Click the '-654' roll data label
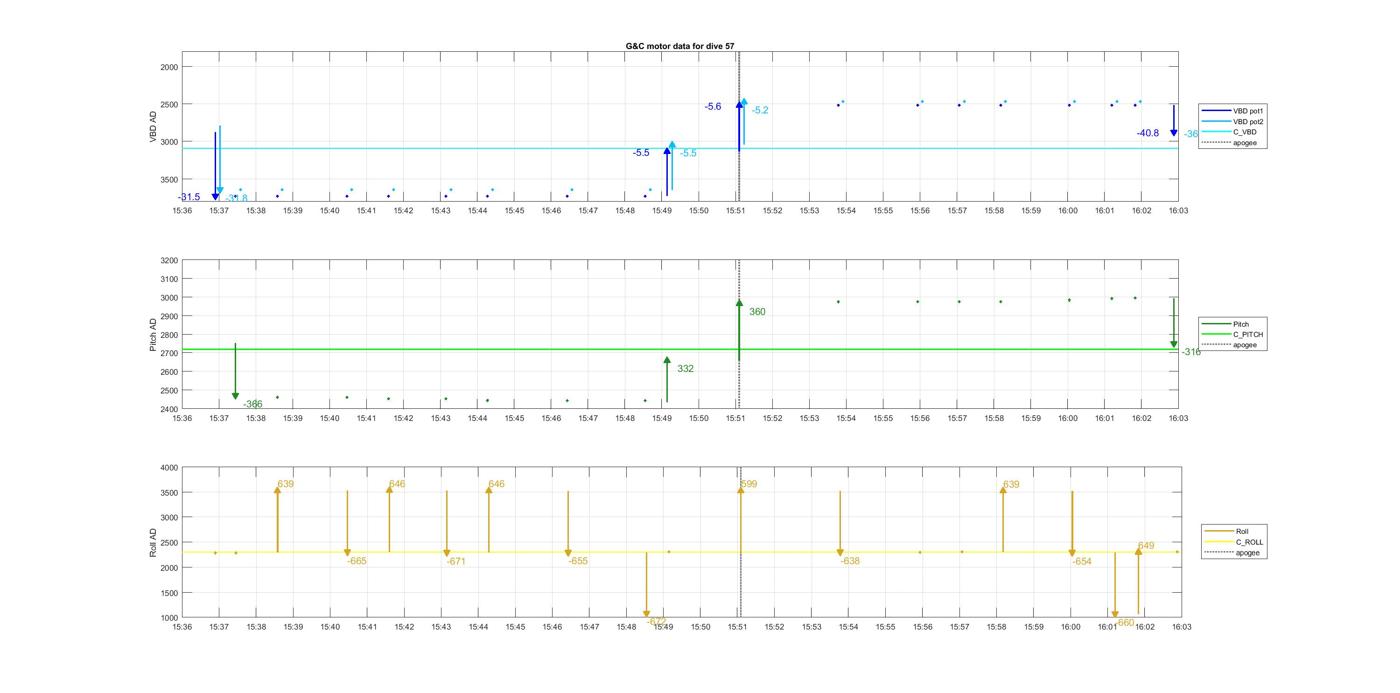 pyautogui.click(x=1082, y=562)
